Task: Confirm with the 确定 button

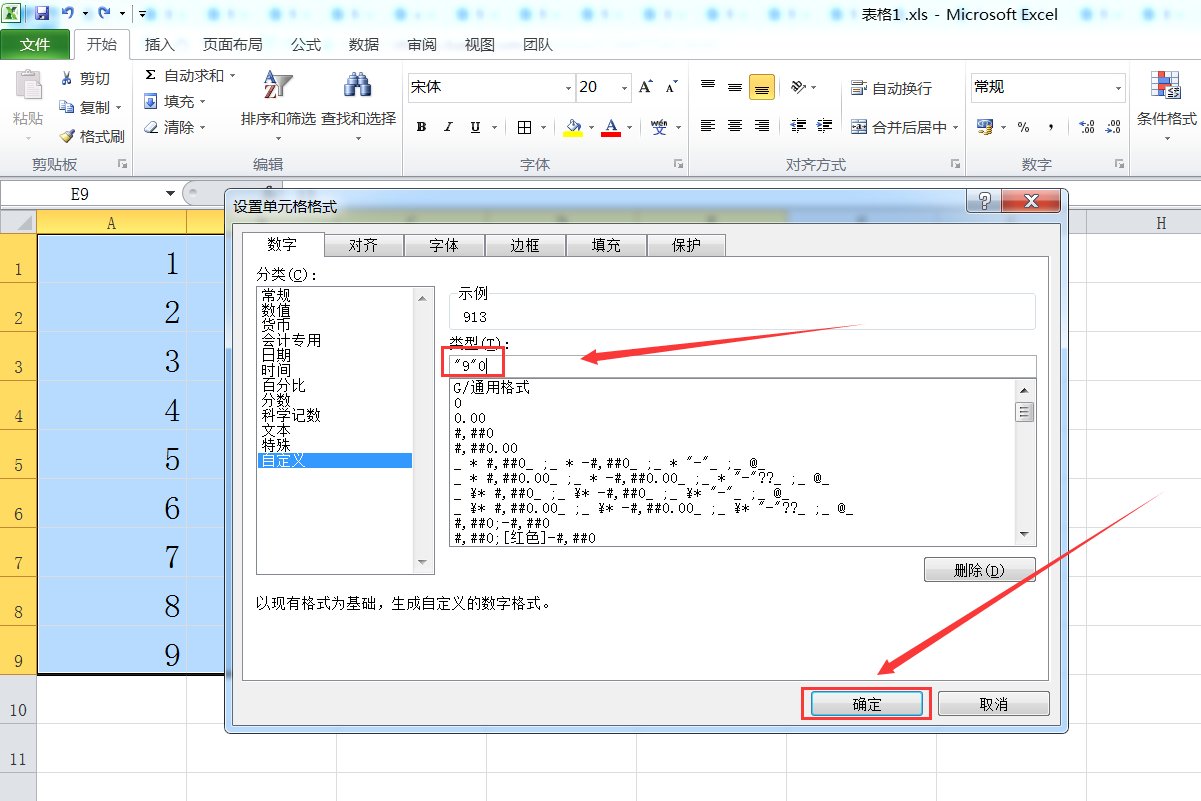Action: pos(866,702)
